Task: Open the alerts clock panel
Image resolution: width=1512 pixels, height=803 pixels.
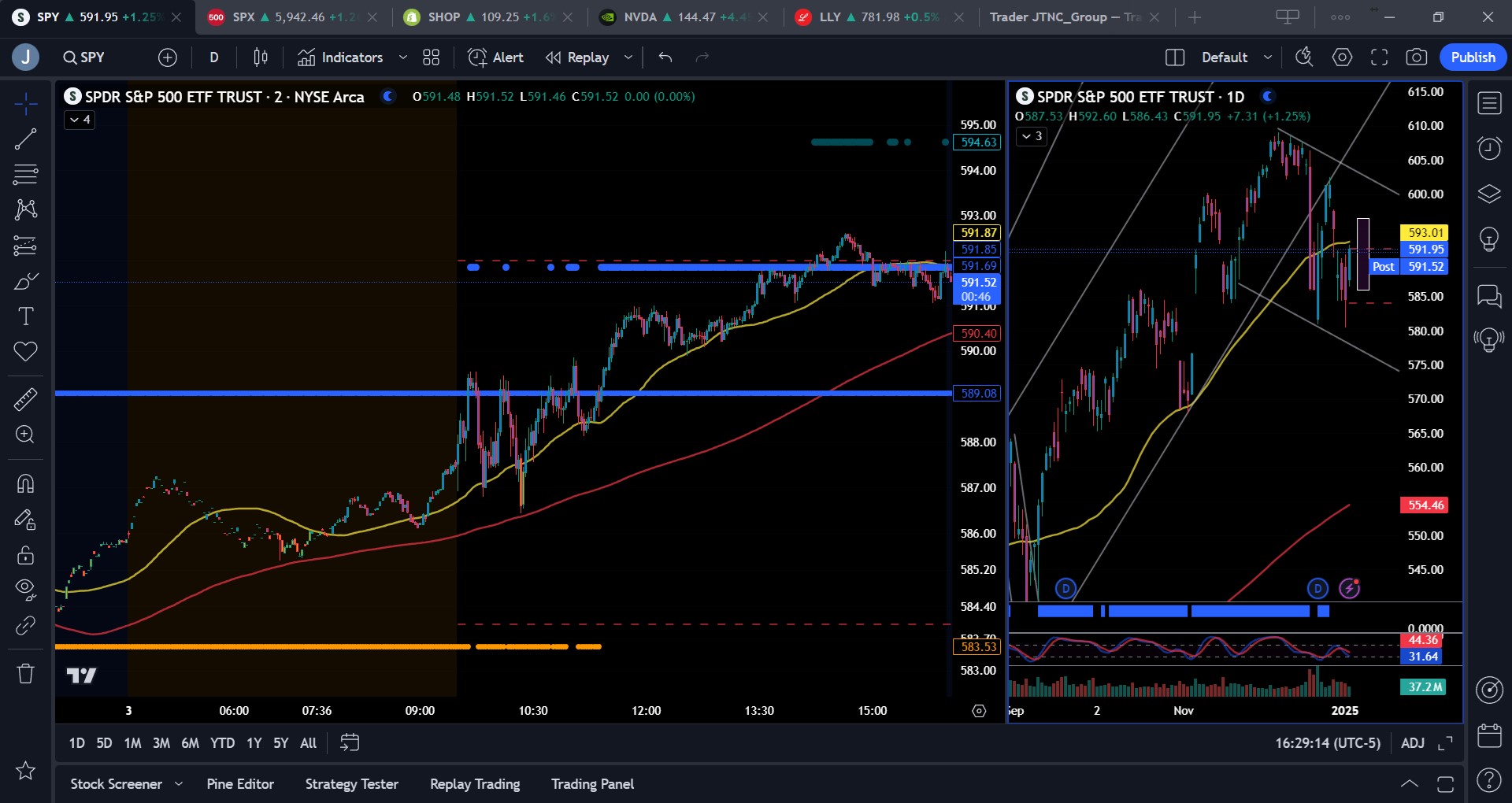Action: click(1489, 148)
